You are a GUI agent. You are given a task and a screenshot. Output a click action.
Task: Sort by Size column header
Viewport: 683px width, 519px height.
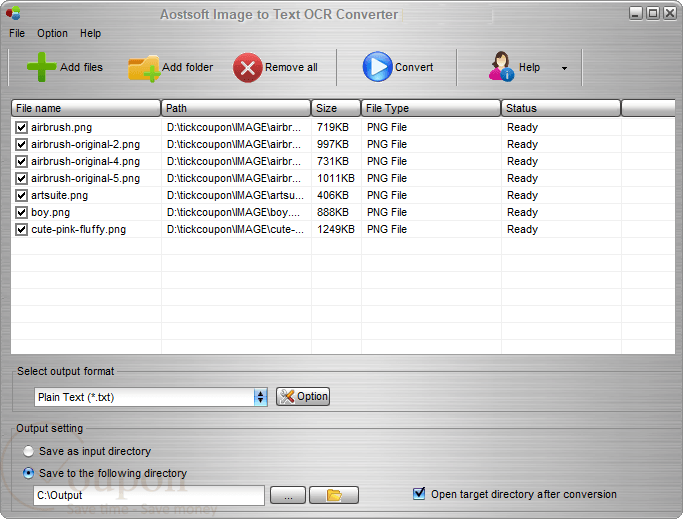[x=336, y=108]
